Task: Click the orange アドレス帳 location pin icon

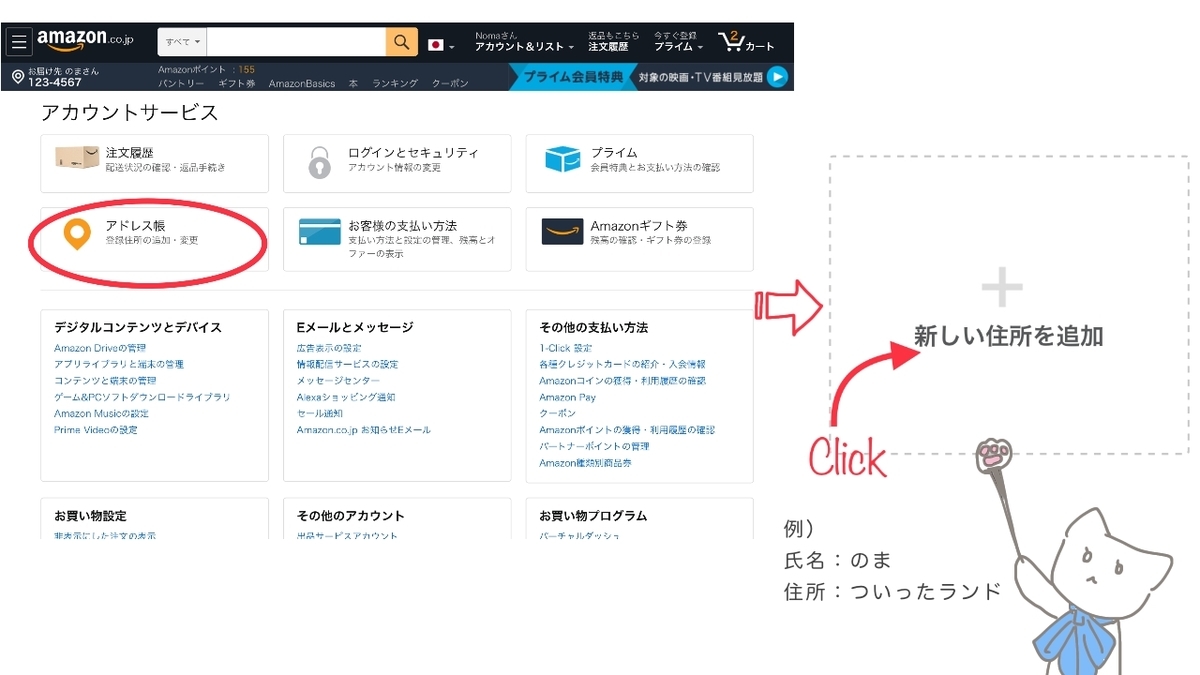Action: coord(77,234)
